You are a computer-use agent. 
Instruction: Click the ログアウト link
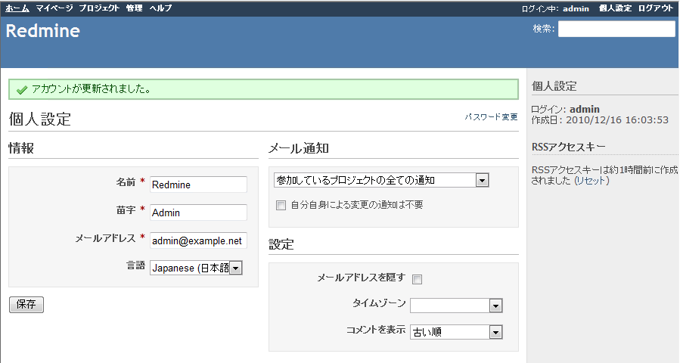(655, 8)
